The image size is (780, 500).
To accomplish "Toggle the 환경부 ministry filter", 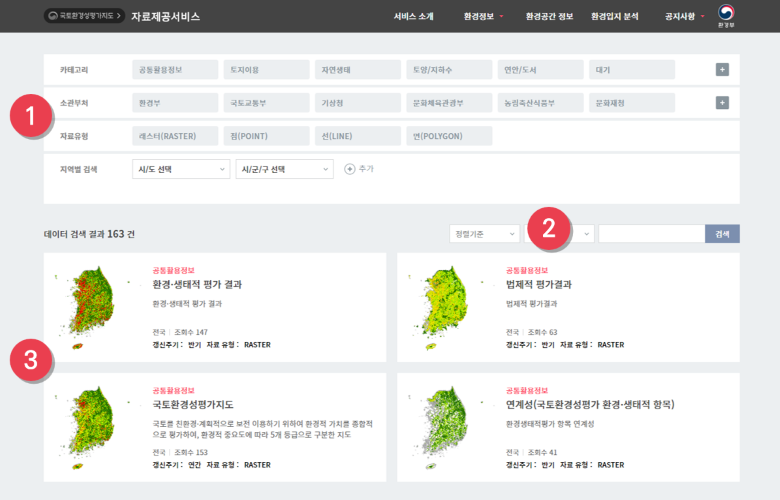I will coord(175,103).
